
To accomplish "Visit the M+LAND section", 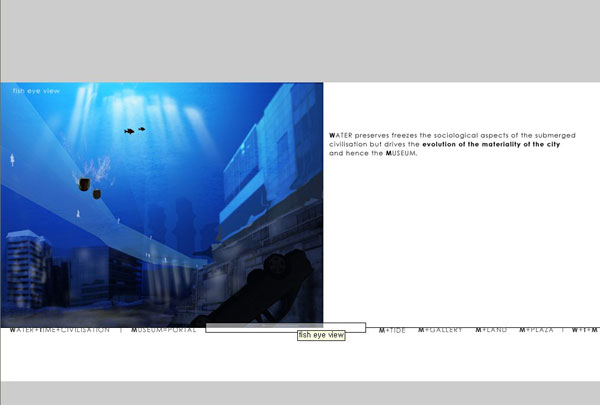I will [x=491, y=330].
